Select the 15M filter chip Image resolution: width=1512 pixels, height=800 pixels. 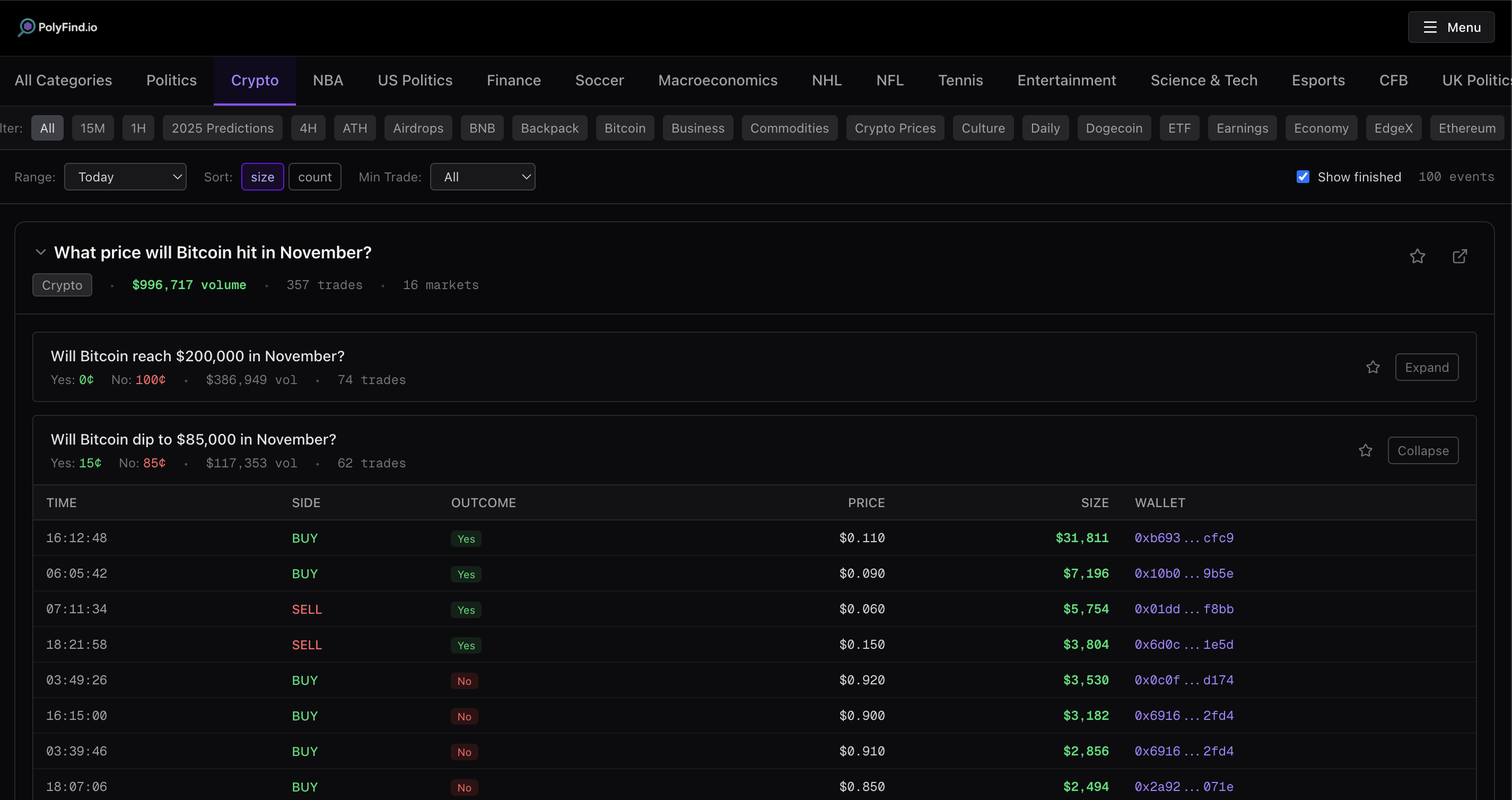pyautogui.click(x=93, y=128)
